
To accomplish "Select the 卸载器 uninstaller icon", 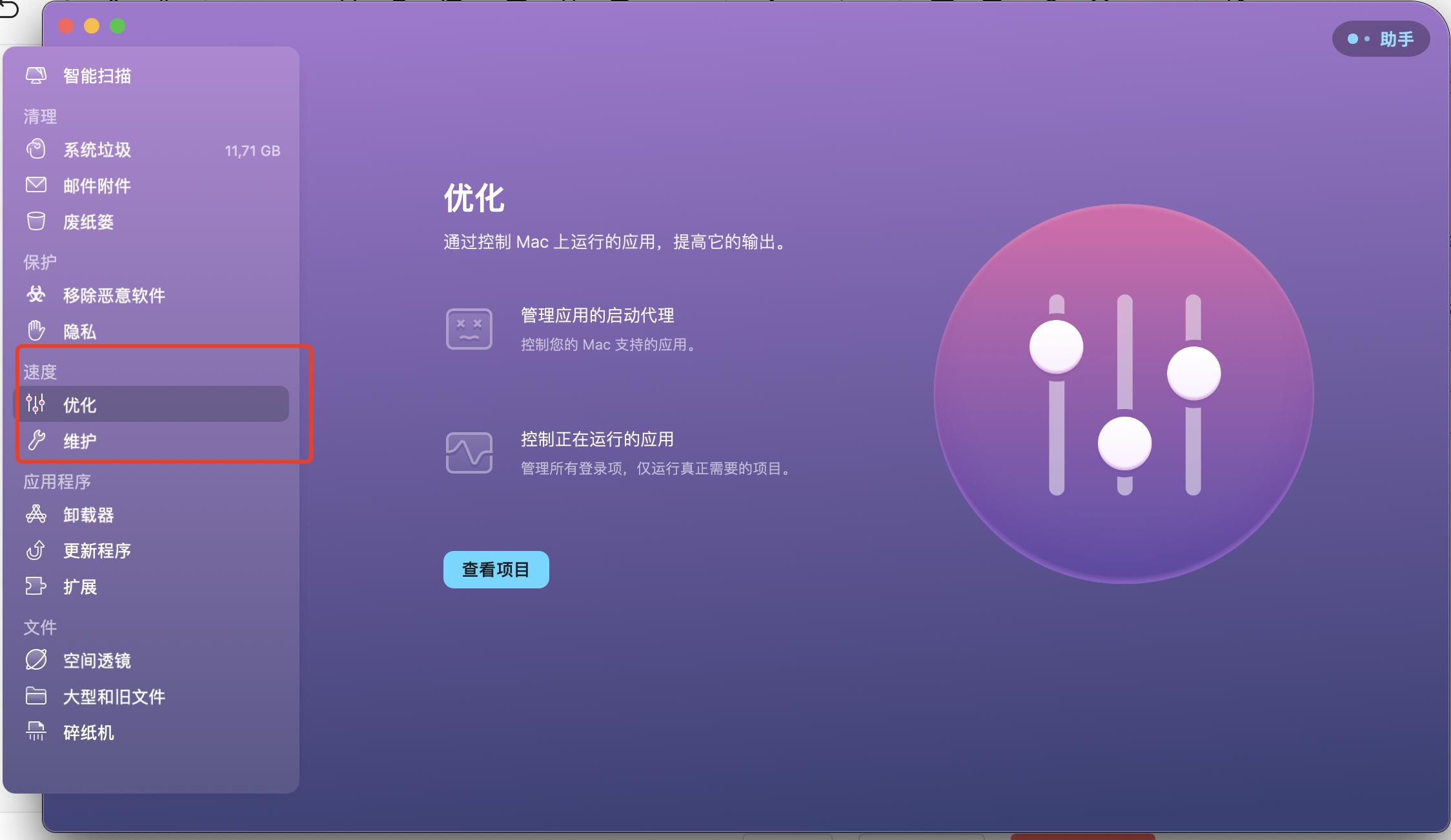I will pyautogui.click(x=37, y=514).
